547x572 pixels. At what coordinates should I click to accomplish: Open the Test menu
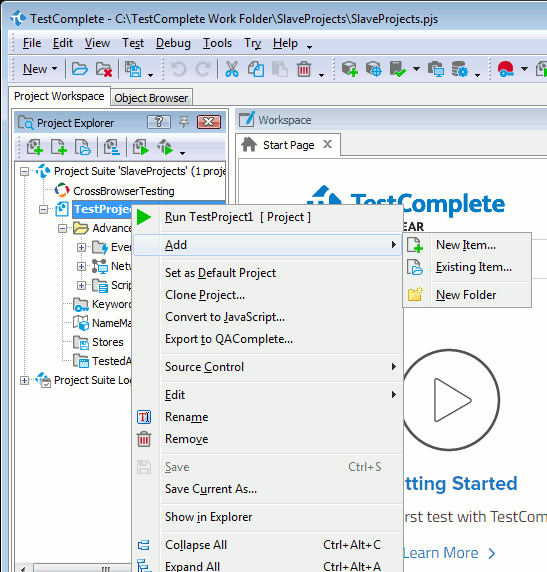click(133, 43)
